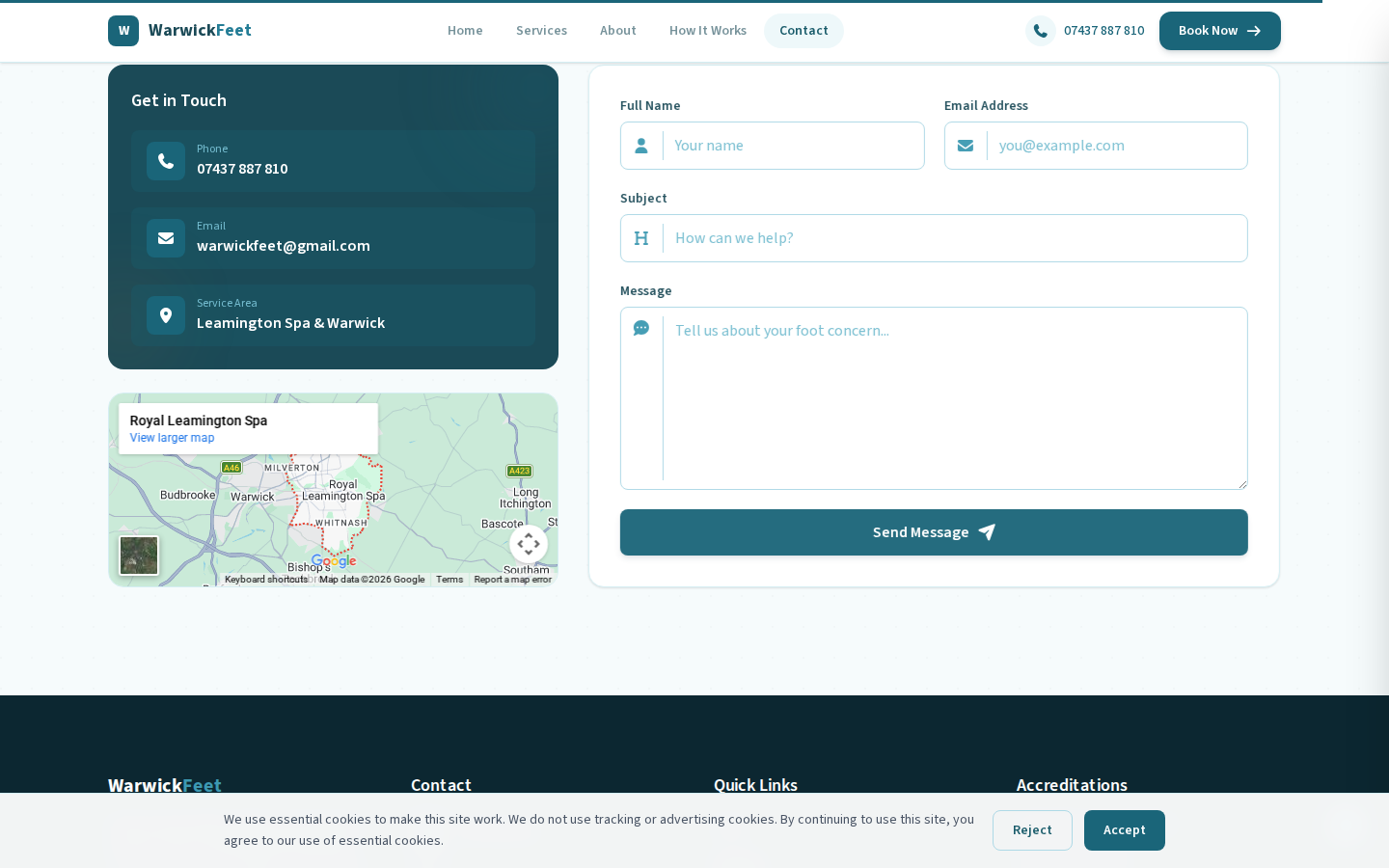The image size is (1389, 868).
Task: Click the envelope icon beside the email address
Action: point(166,238)
